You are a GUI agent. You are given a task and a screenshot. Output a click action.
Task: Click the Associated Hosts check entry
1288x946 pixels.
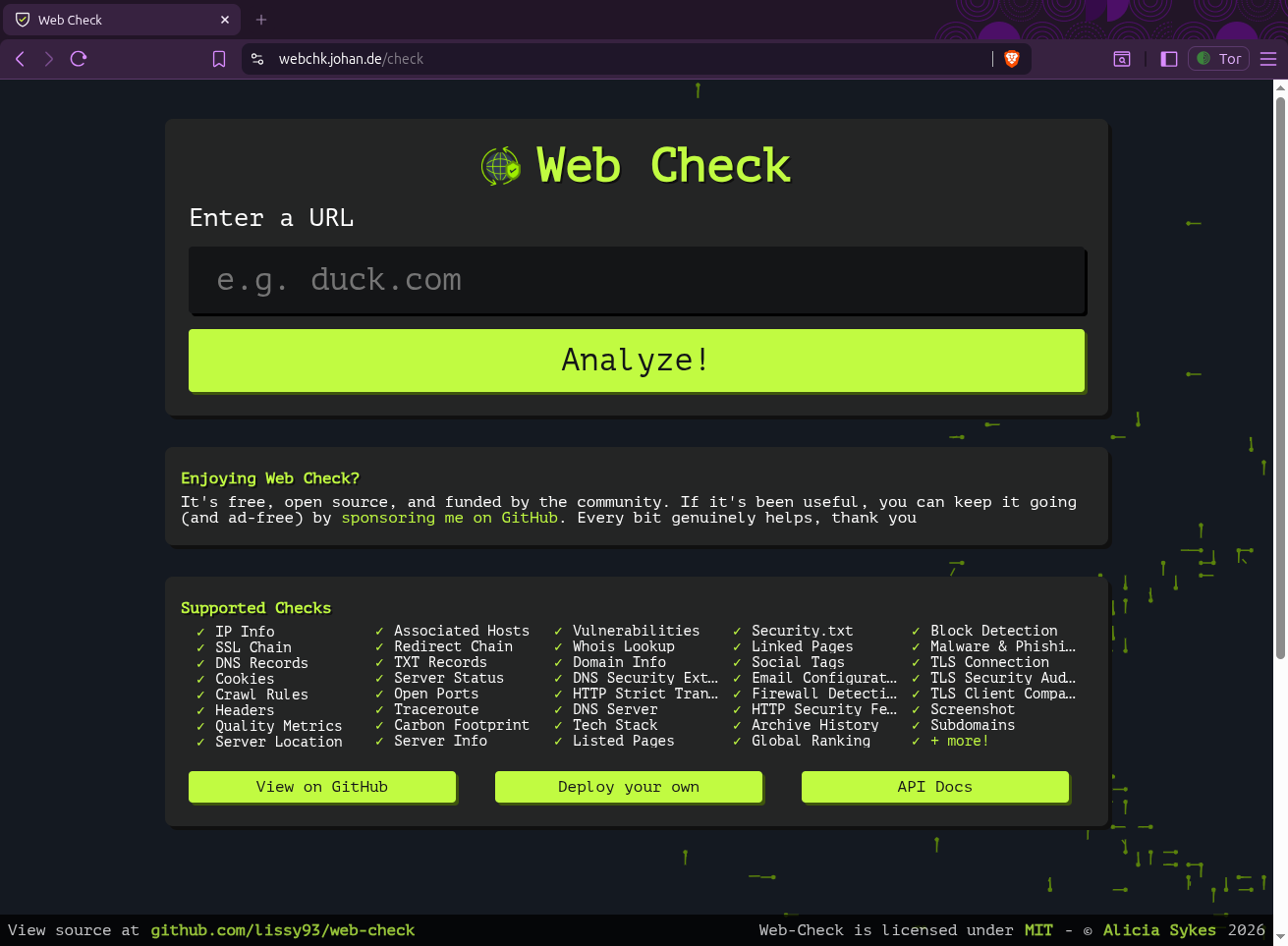click(x=462, y=631)
